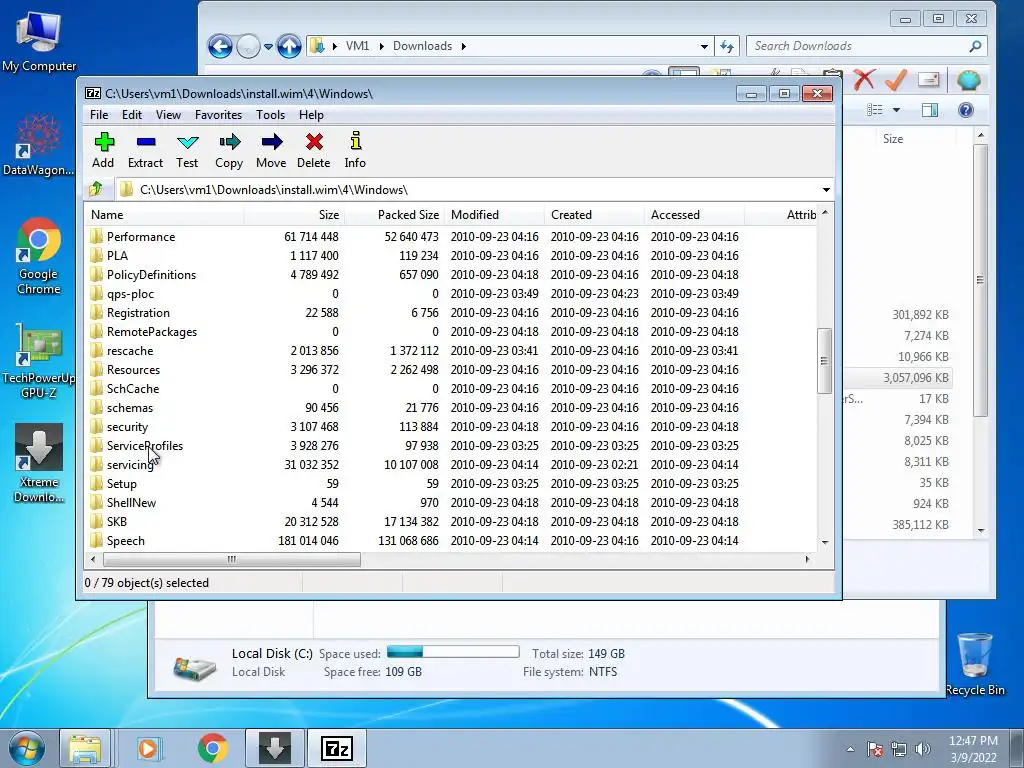Run Test on the archive
1024x768 pixels.
tap(187, 151)
